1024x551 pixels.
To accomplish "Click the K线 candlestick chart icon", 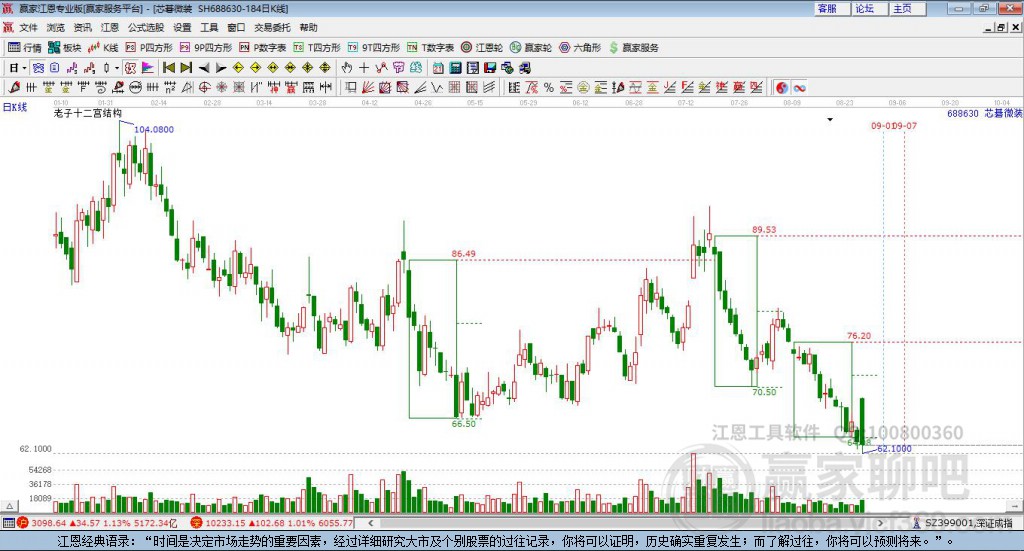I will point(103,48).
